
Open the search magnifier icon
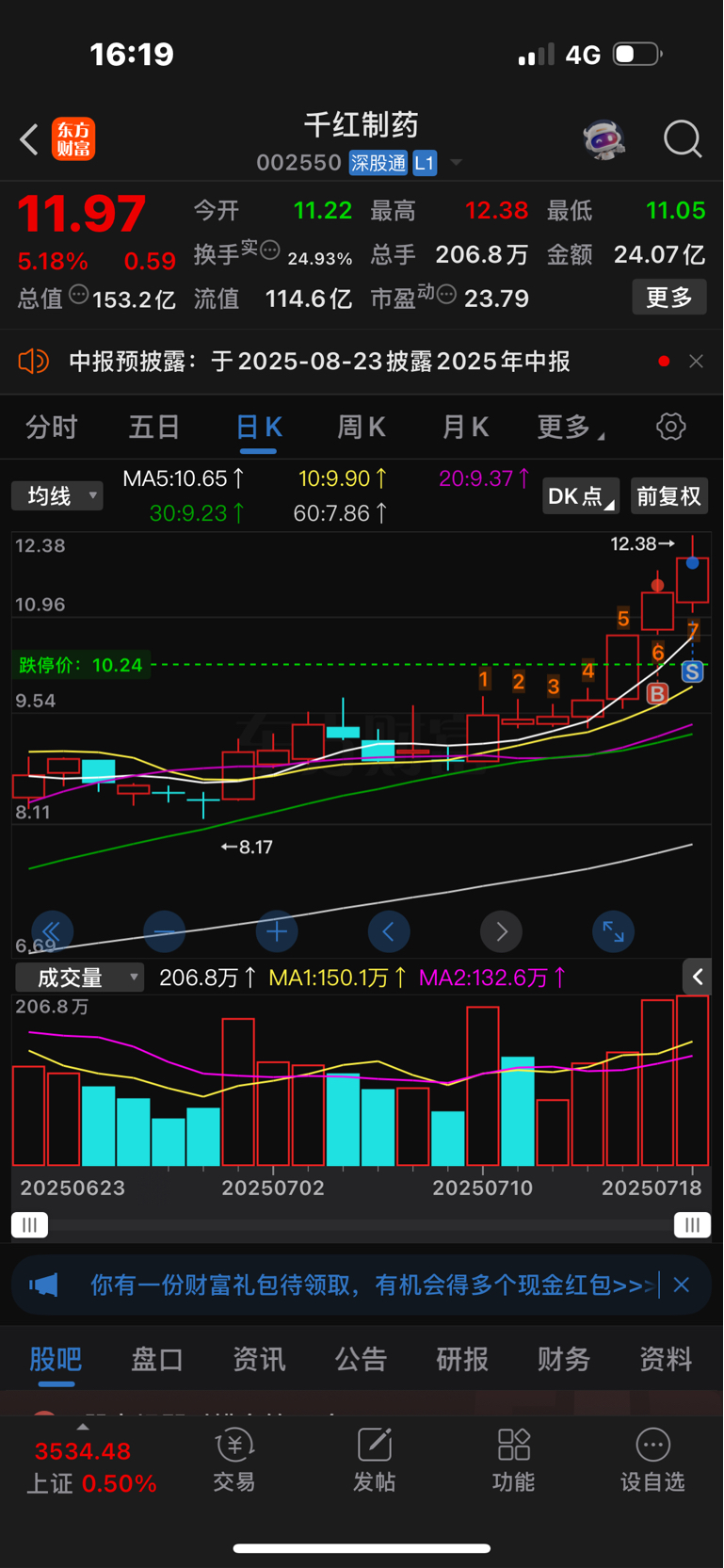tap(683, 139)
